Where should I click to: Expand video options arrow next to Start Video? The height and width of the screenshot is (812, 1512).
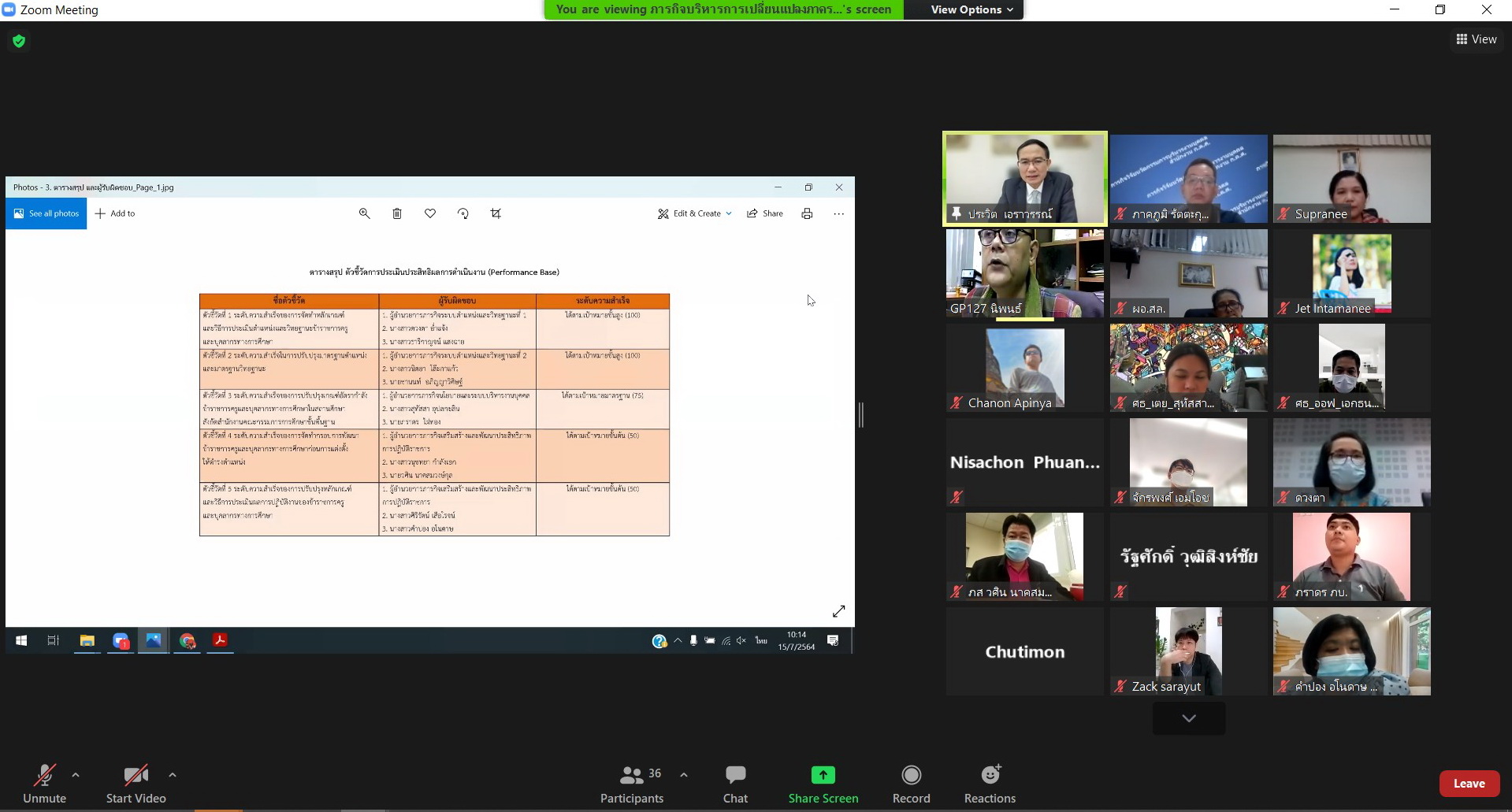pyautogui.click(x=173, y=775)
